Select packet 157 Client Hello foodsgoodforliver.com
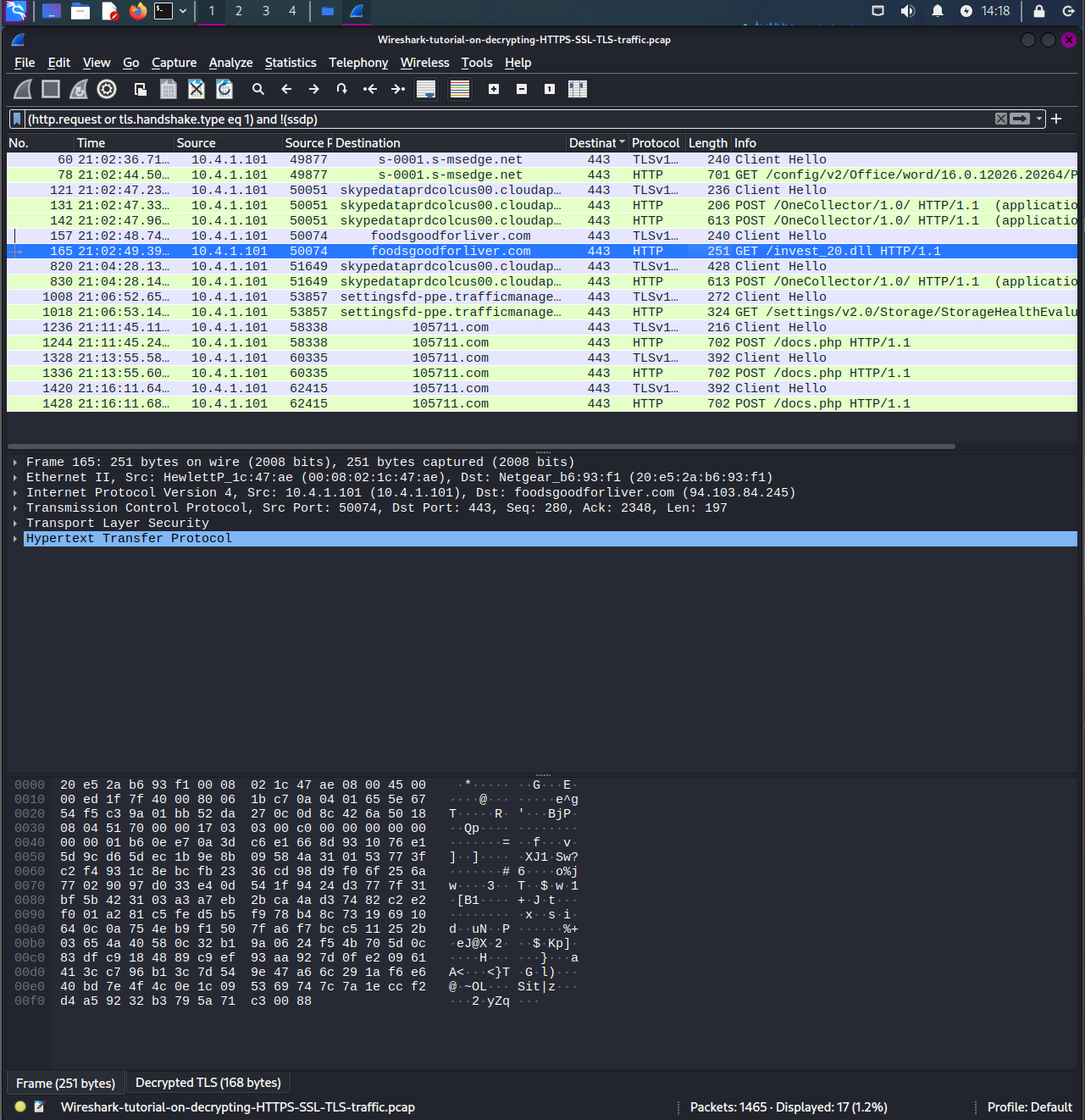Image resolution: width=1085 pixels, height=1120 pixels. pyautogui.click(x=542, y=236)
